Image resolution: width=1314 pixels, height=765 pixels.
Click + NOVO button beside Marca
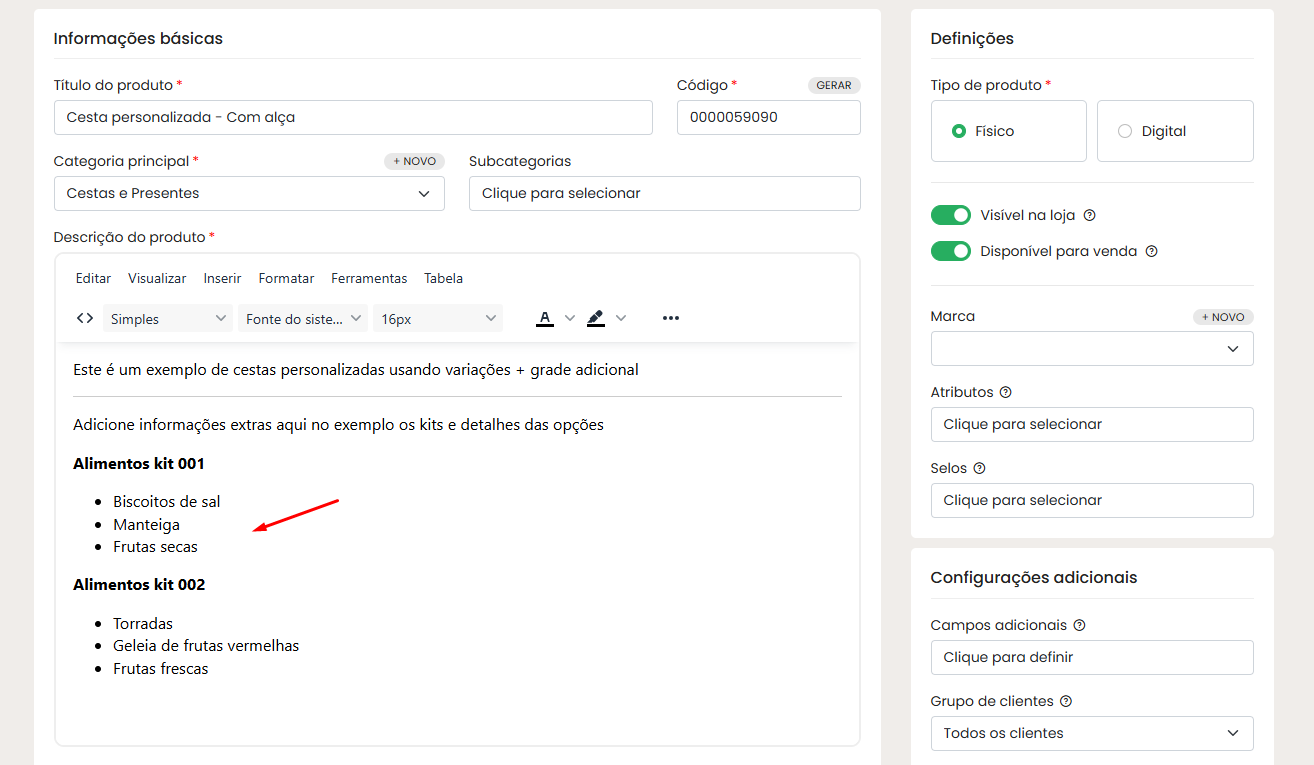coord(1222,317)
